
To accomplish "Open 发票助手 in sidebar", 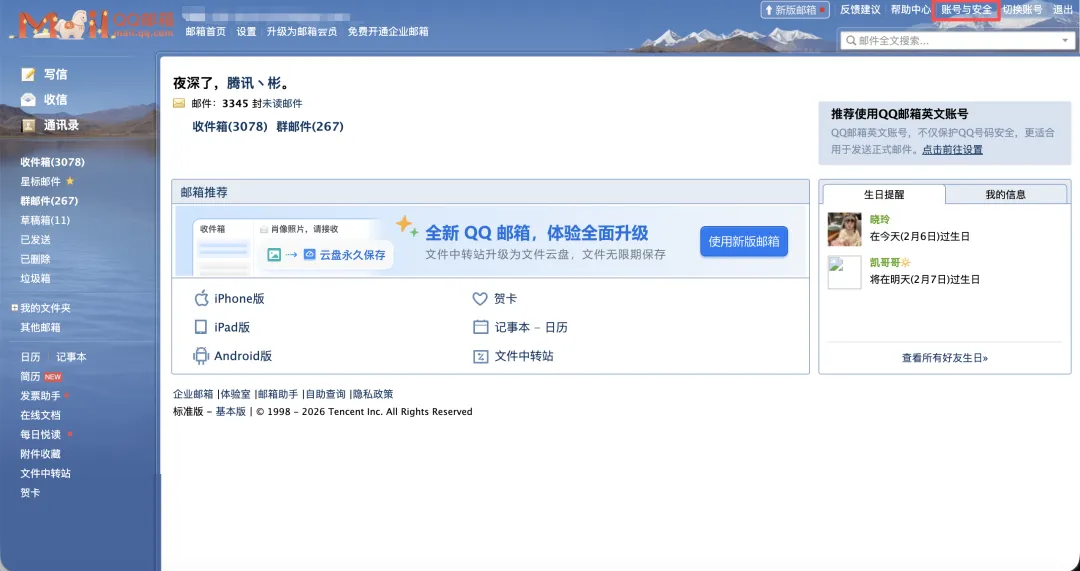I will click(x=41, y=396).
